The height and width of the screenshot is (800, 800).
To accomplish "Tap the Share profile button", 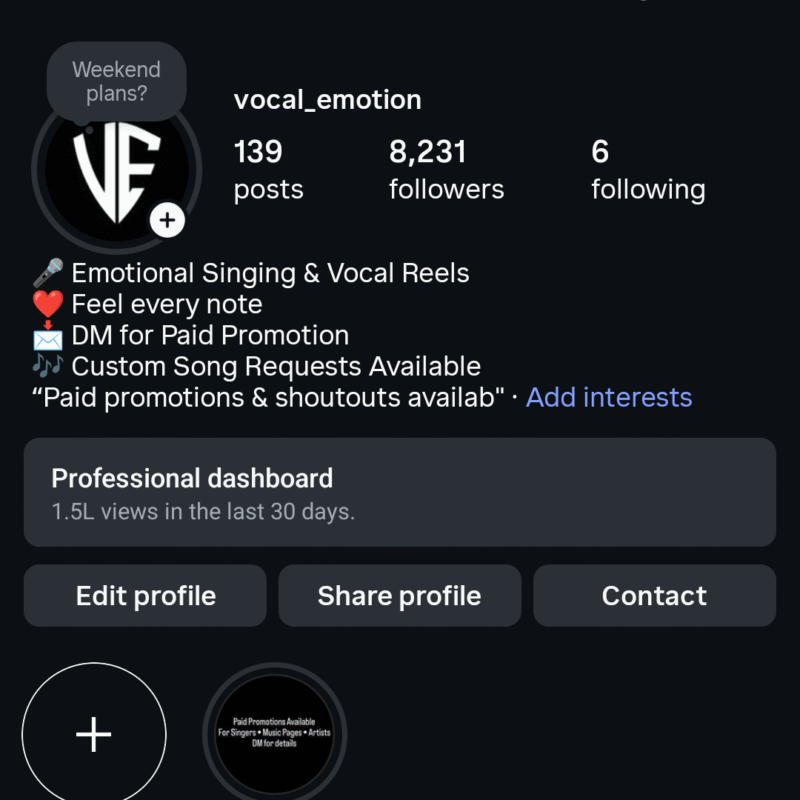I will tap(399, 596).
